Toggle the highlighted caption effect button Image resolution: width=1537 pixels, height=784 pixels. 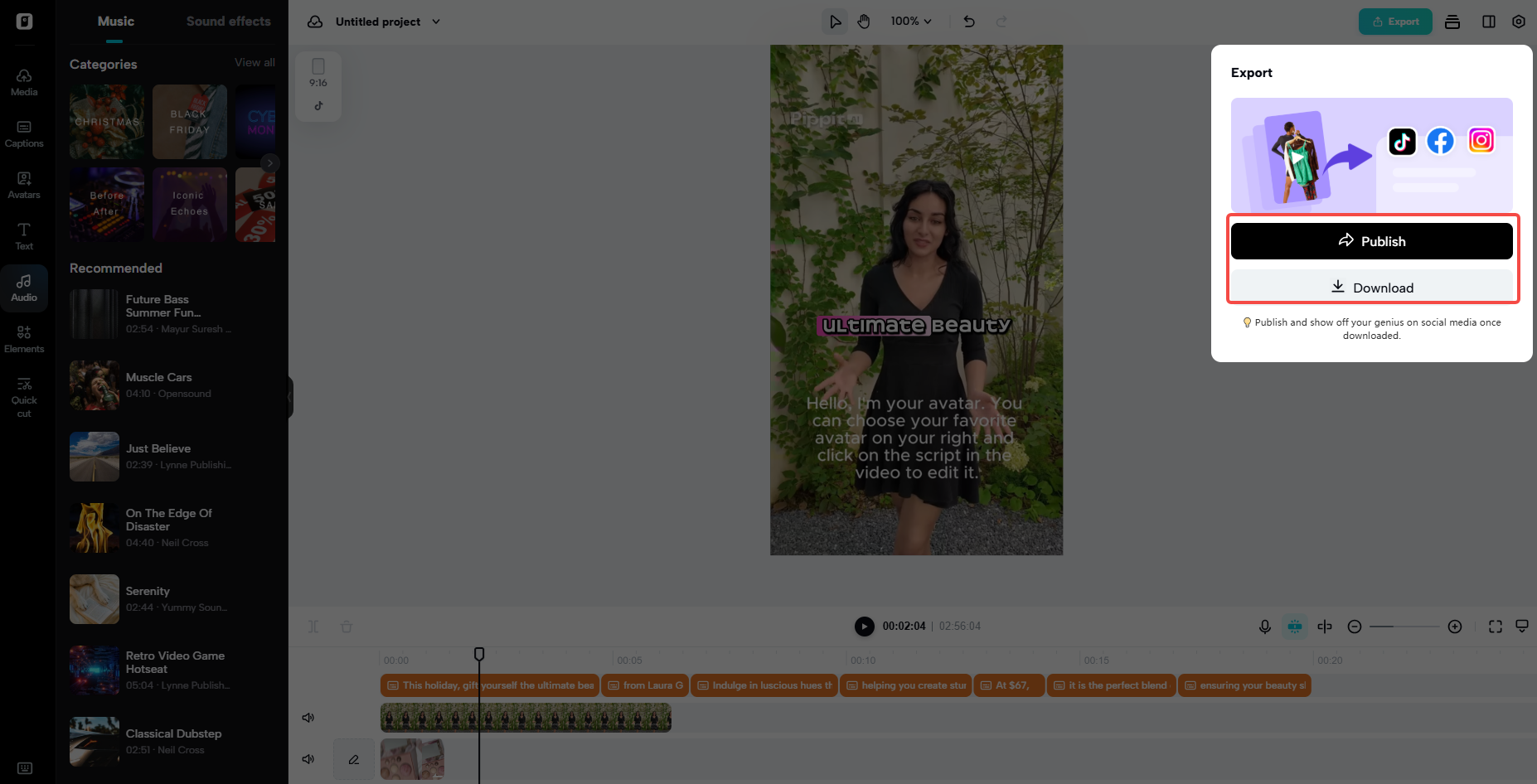click(1294, 627)
